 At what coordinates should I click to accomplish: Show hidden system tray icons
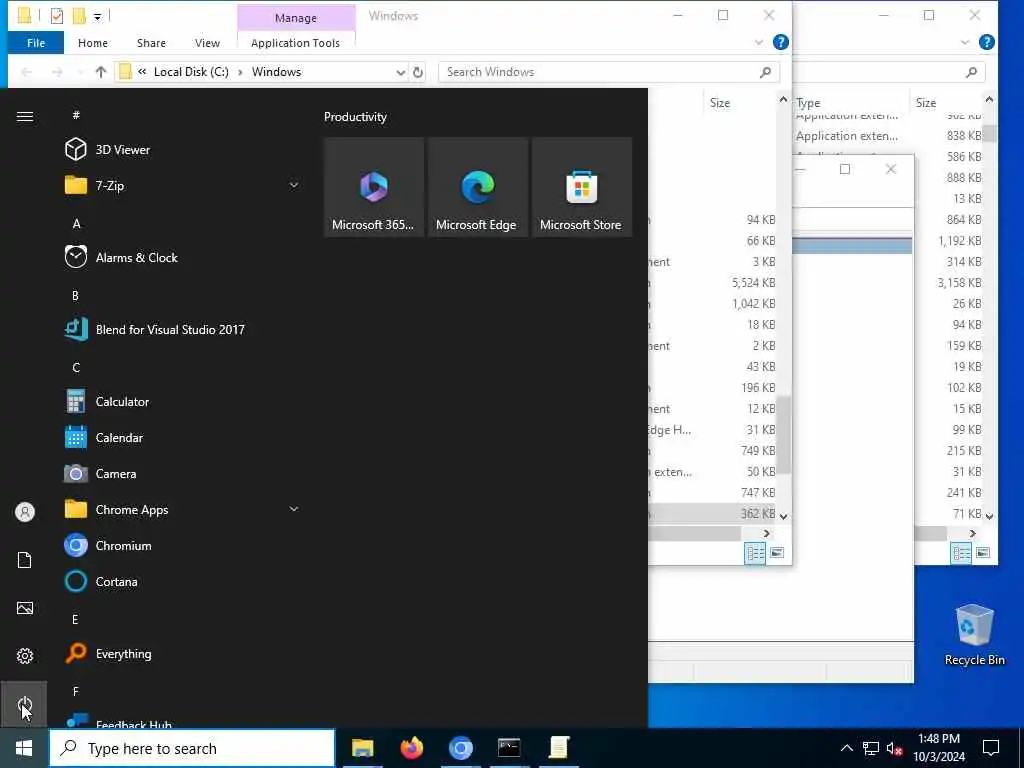pyautogui.click(x=846, y=748)
